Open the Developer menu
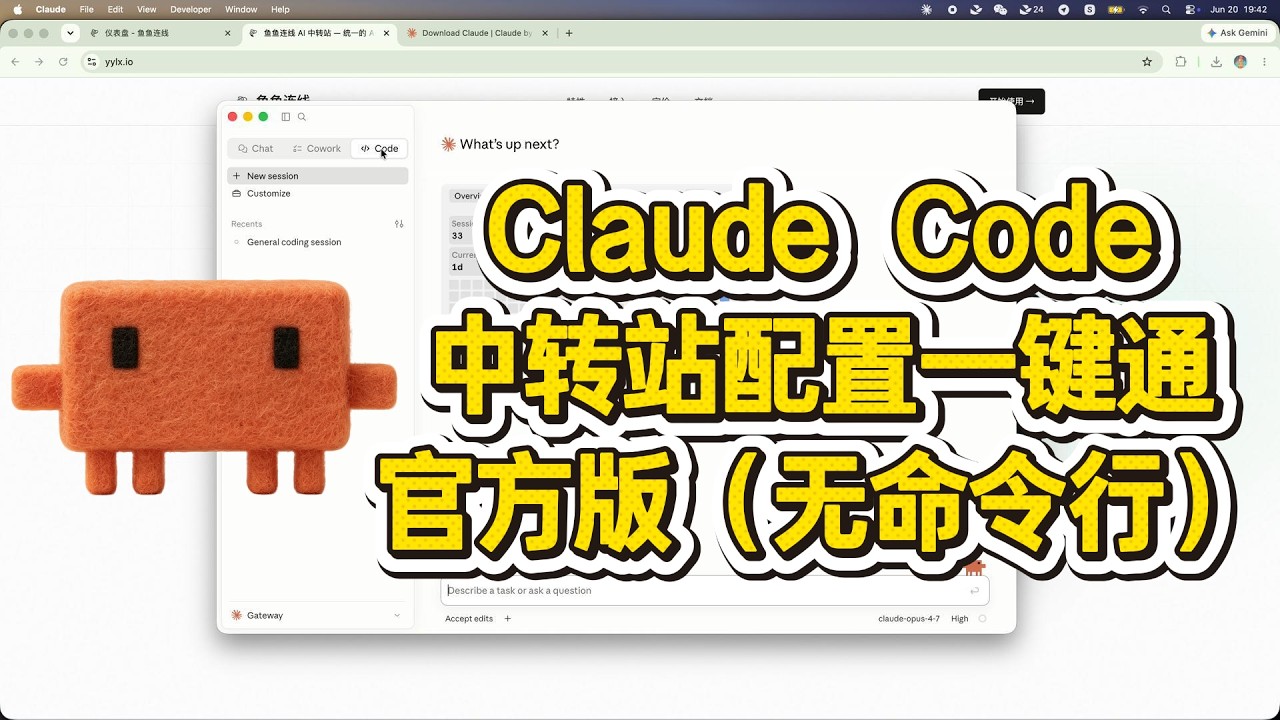 pos(191,9)
